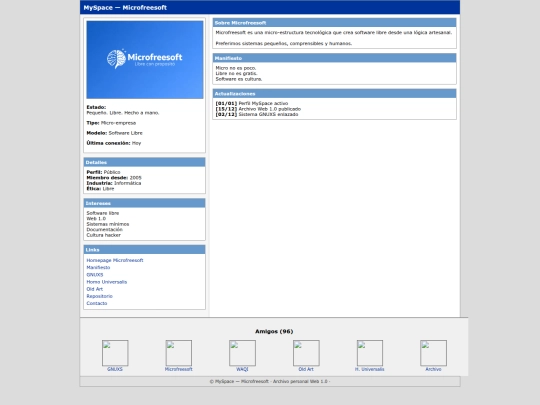Image resolution: width=540 pixels, height=405 pixels.
Task: Click 'Software libre' in Intereses
Action: 103,213
